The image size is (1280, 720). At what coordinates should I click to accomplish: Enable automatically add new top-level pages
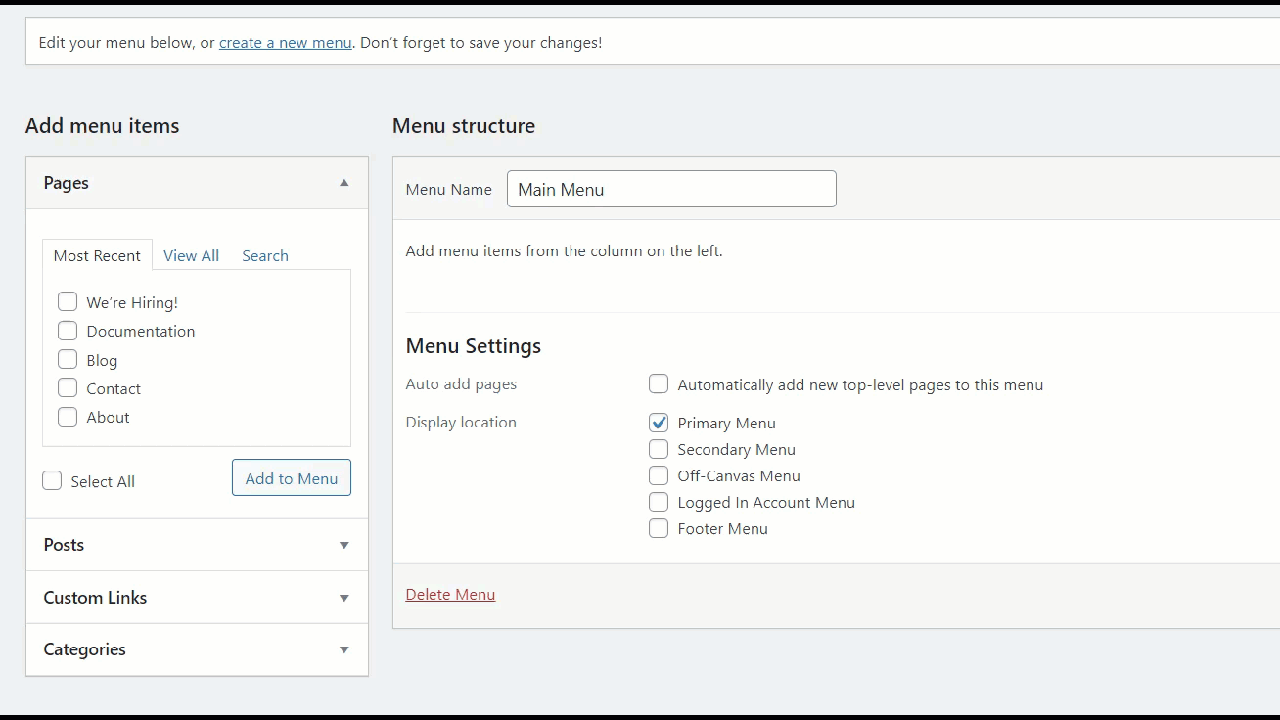(x=658, y=384)
